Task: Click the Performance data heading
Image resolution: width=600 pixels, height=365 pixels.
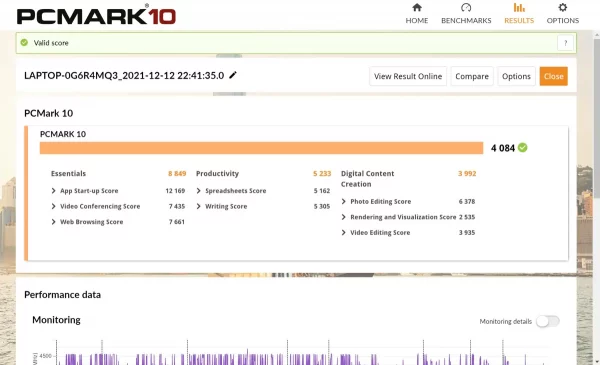Action: pos(62,295)
